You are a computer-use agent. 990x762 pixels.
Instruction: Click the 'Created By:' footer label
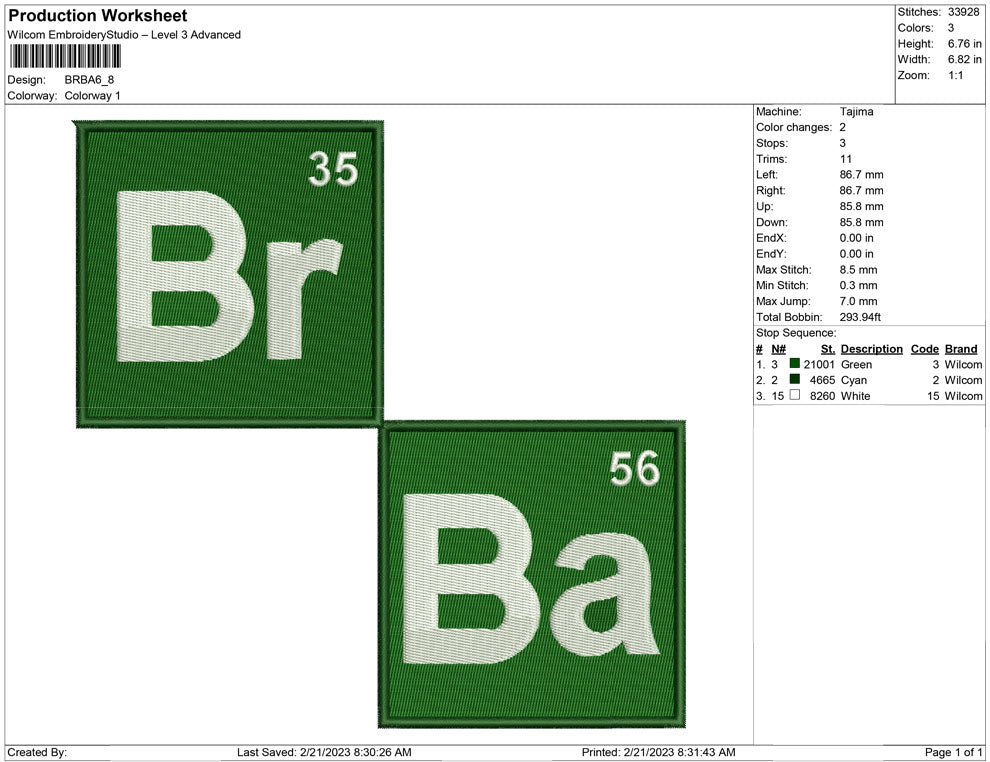(x=37, y=752)
